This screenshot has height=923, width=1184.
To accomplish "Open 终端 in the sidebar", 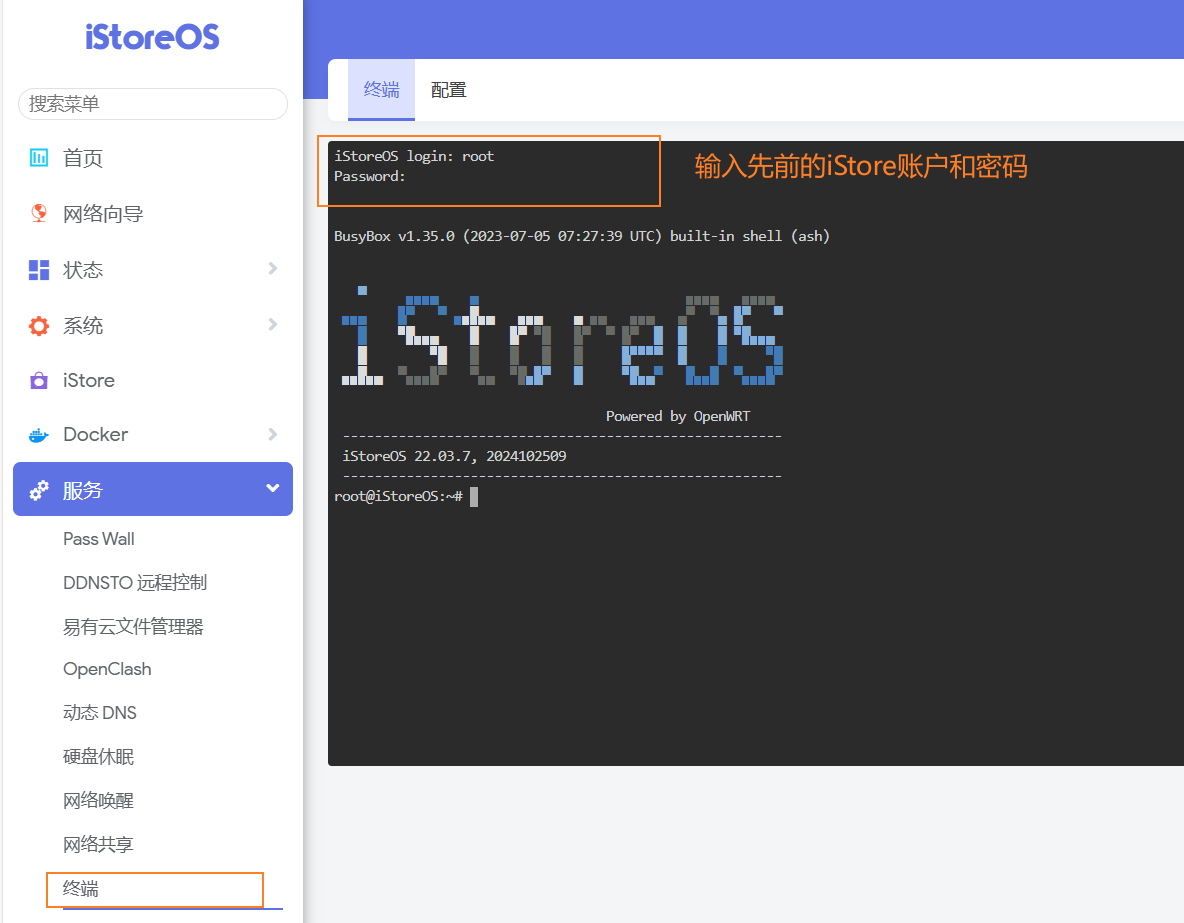I will pos(80,888).
